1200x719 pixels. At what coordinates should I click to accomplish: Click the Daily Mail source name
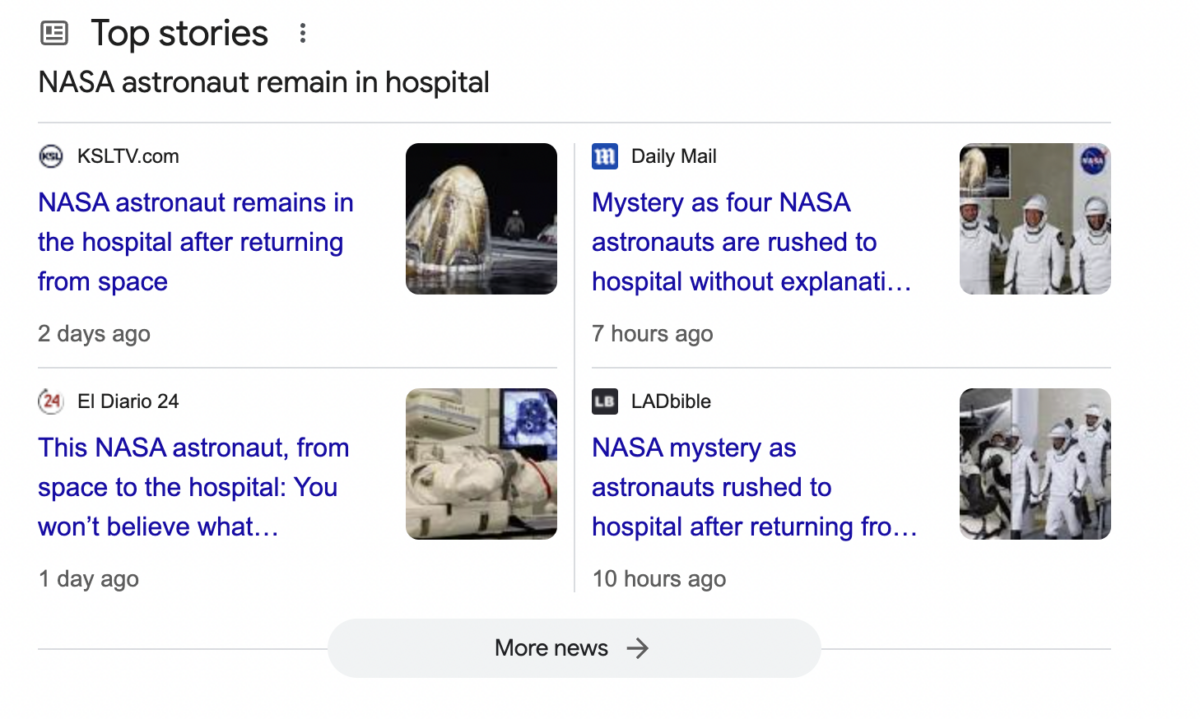pyautogui.click(x=674, y=156)
